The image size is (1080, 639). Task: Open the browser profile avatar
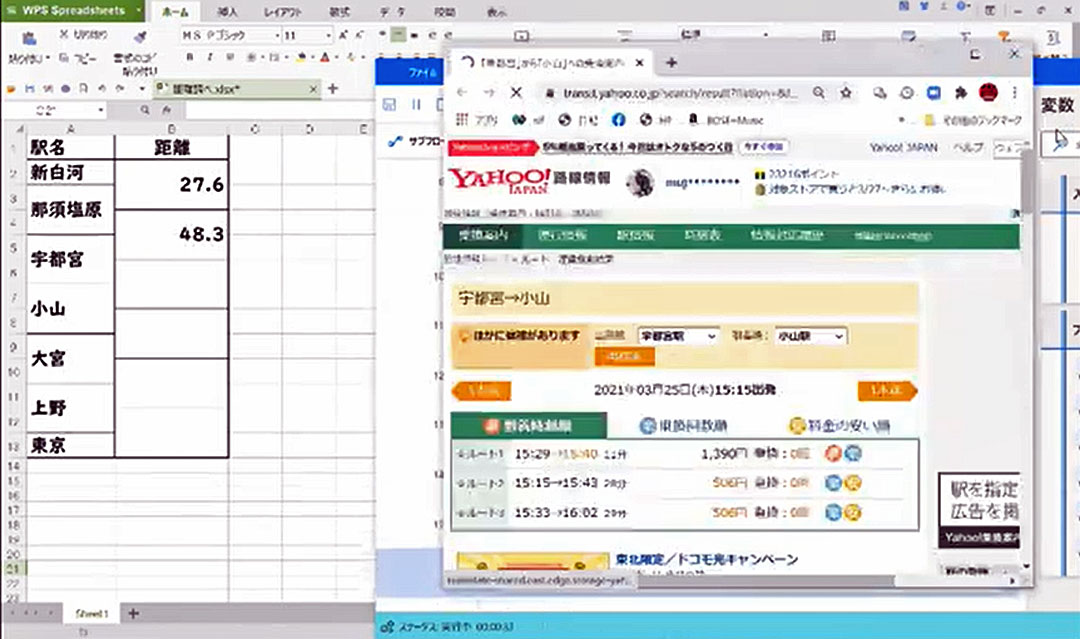pyautogui.click(x=988, y=92)
